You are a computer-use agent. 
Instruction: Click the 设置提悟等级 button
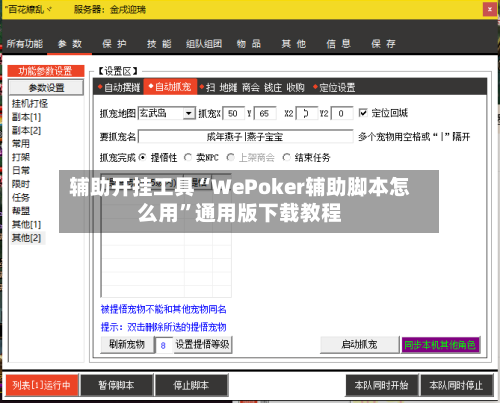pos(202,344)
